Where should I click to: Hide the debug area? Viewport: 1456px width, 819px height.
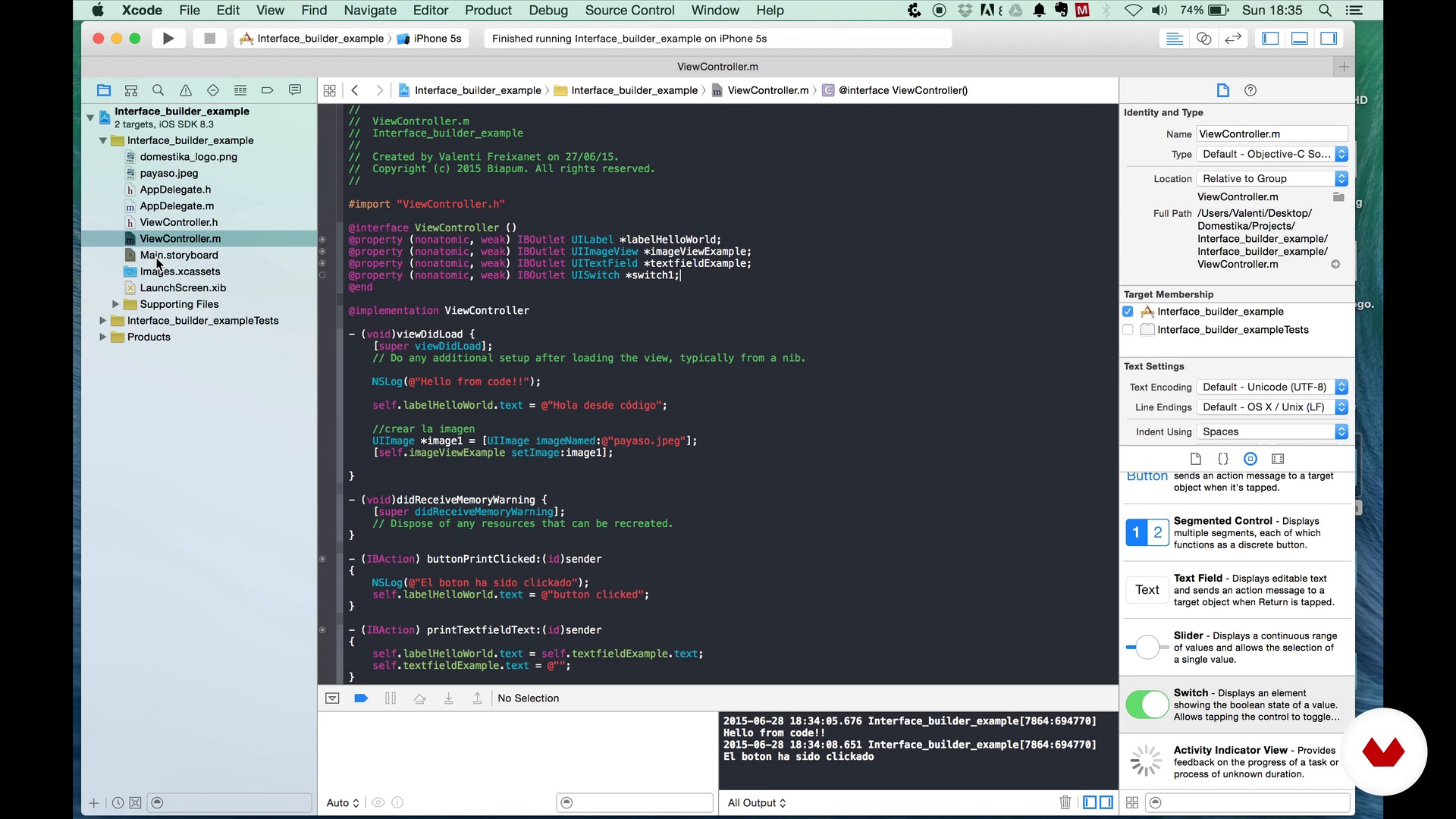(332, 698)
